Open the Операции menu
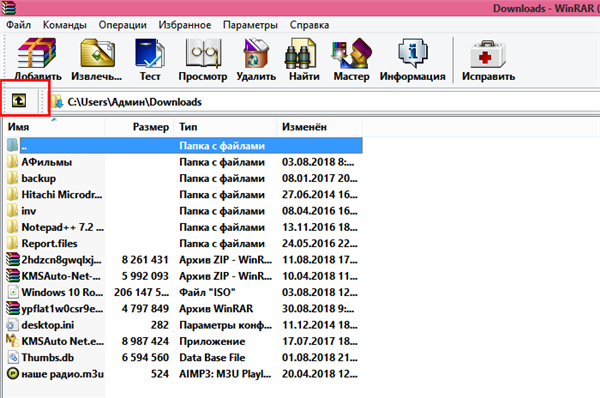Screen dimensions: 600x398 tap(122, 25)
